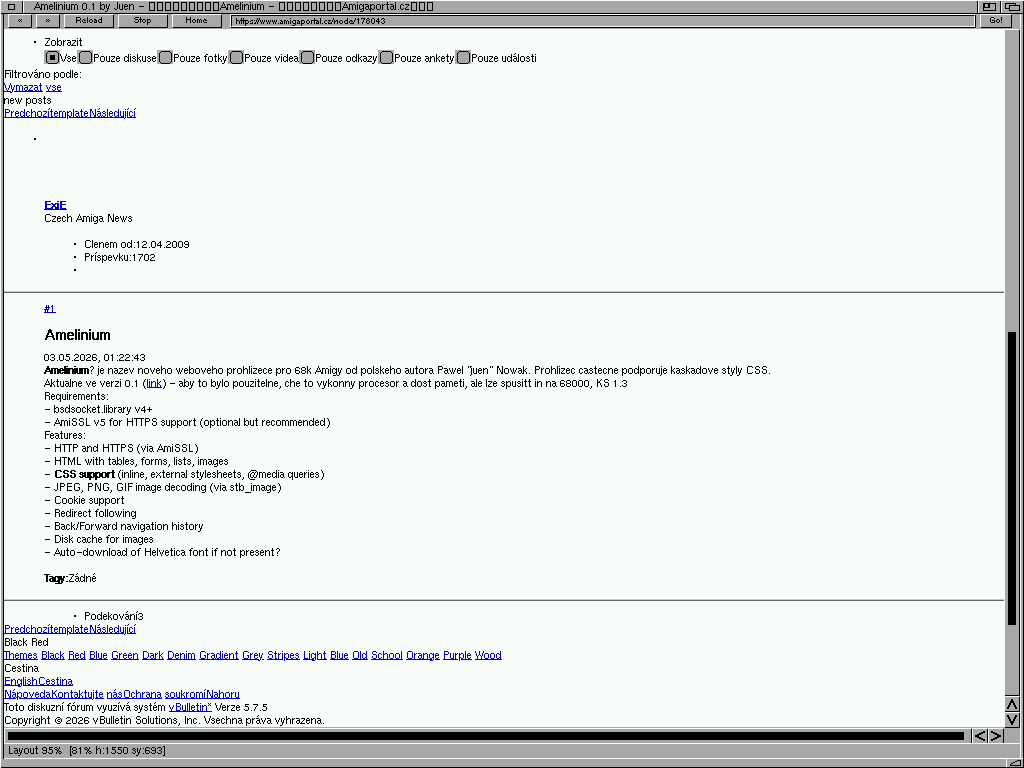The image size is (1024, 768).
Task: Click the scroll up arrow
Action: (1012, 704)
